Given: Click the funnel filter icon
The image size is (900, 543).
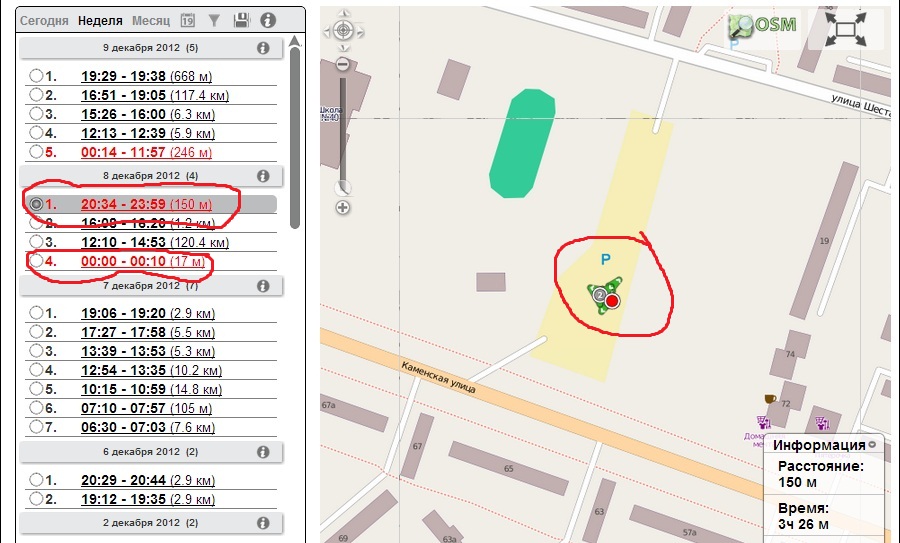Looking at the screenshot, I should tap(214, 20).
